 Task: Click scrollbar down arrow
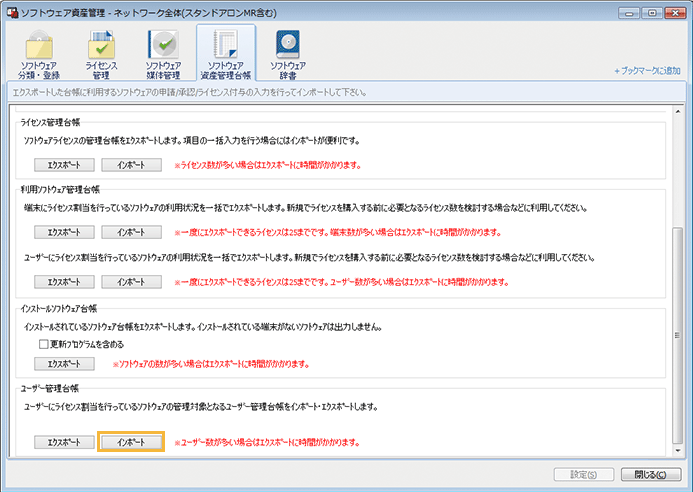point(678,451)
